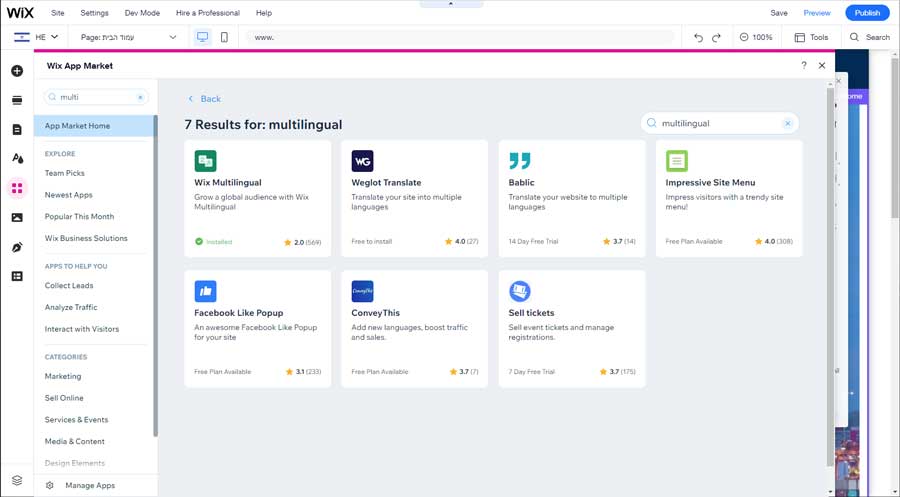Close the Wix App Market panel
Screen dimensions: 900x497
(x=822, y=65)
